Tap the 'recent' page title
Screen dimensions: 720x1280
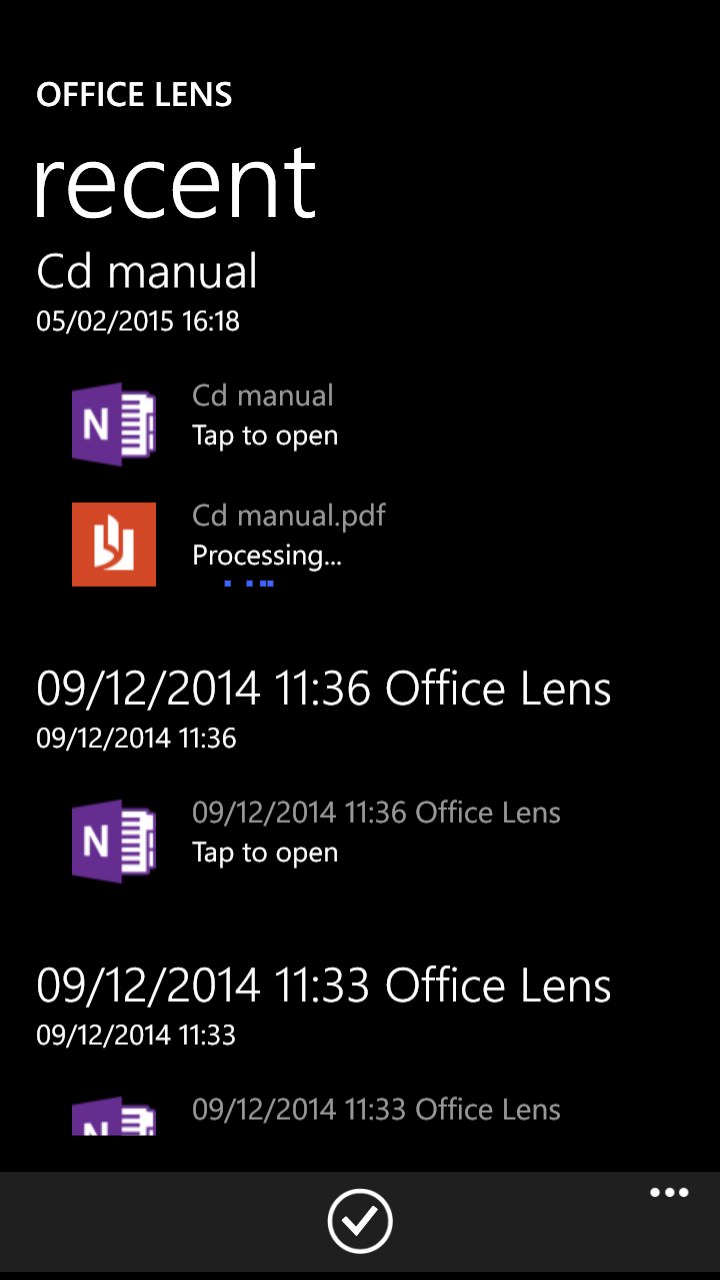(x=176, y=182)
